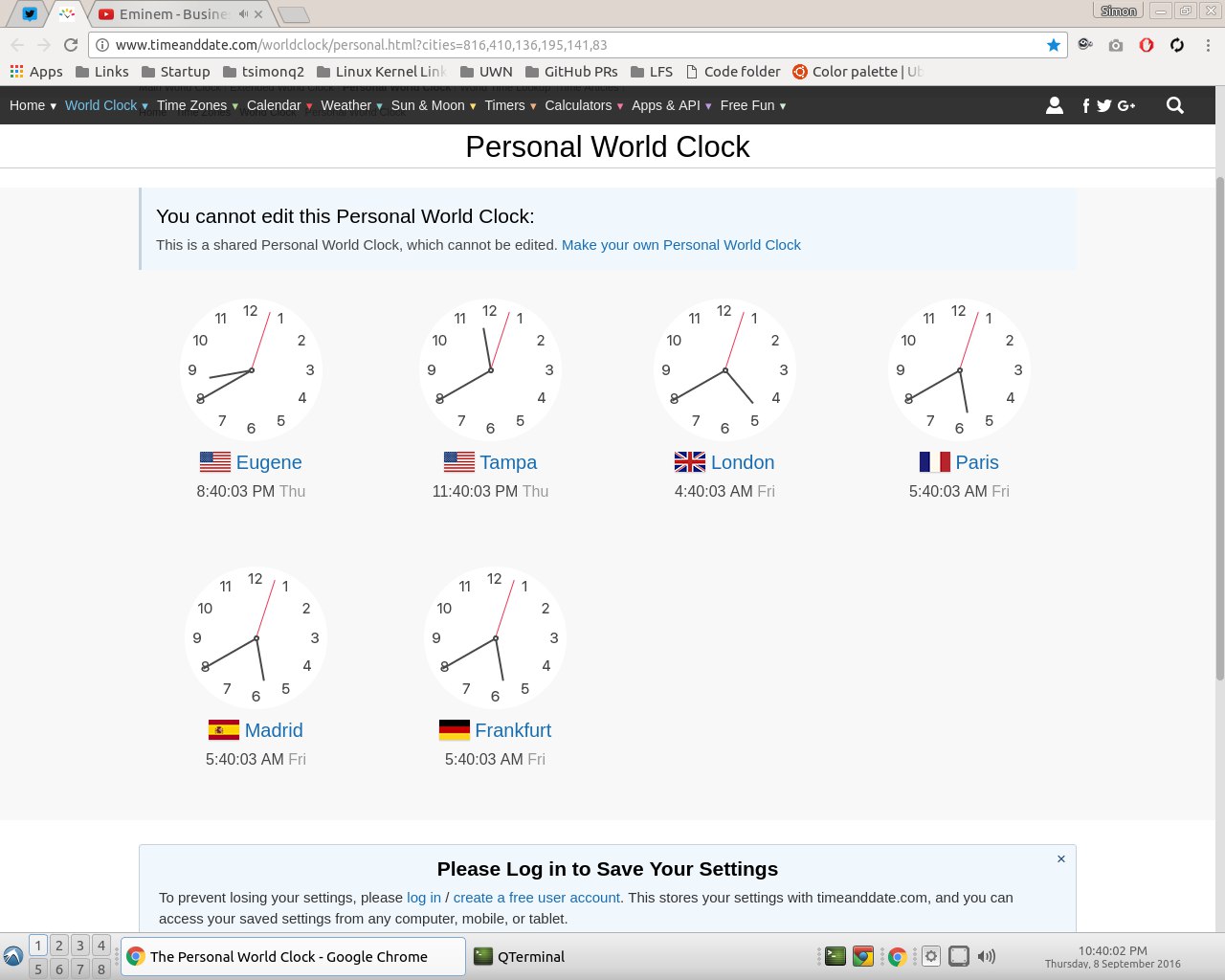1225x980 pixels.
Task: Open the site search magnifier icon
Action: click(1175, 105)
